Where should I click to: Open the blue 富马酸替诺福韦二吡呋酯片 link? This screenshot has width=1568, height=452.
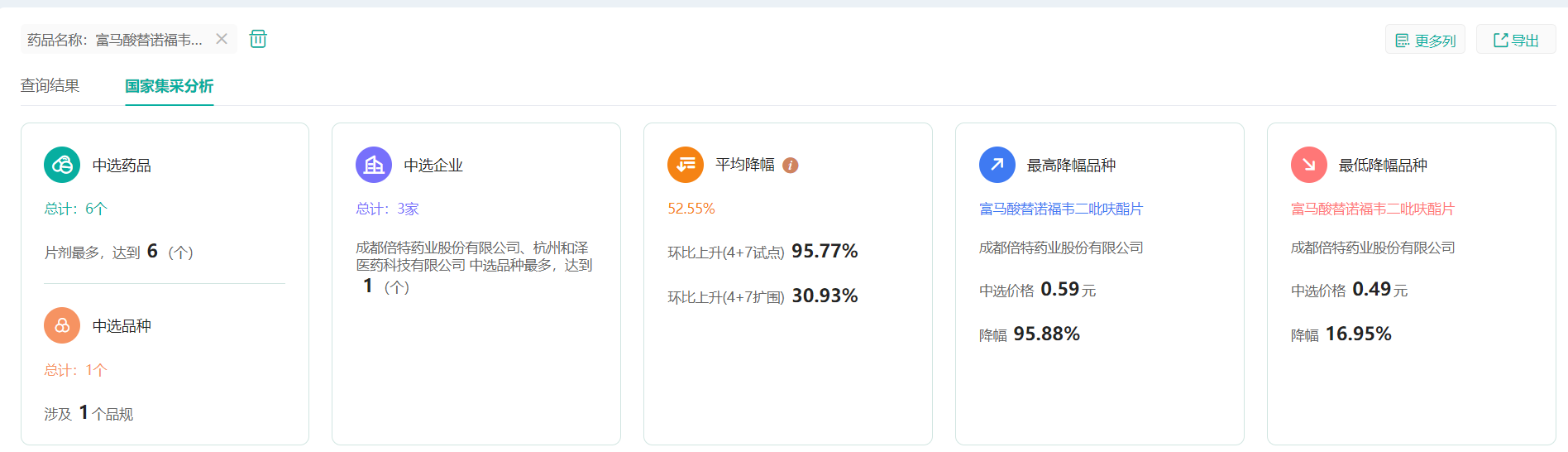click(1061, 209)
